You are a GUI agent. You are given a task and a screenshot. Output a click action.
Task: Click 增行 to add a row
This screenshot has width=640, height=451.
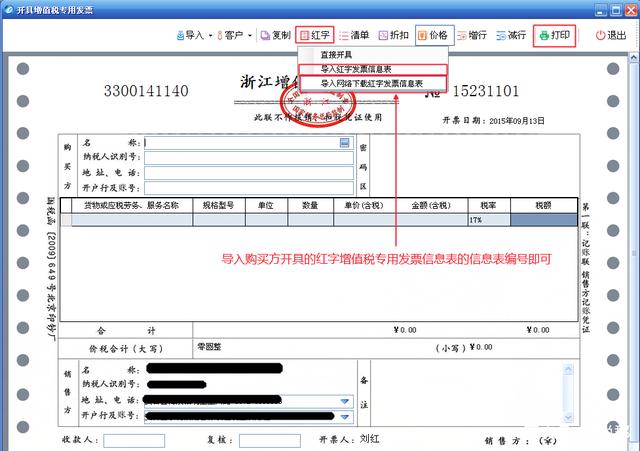coord(472,35)
